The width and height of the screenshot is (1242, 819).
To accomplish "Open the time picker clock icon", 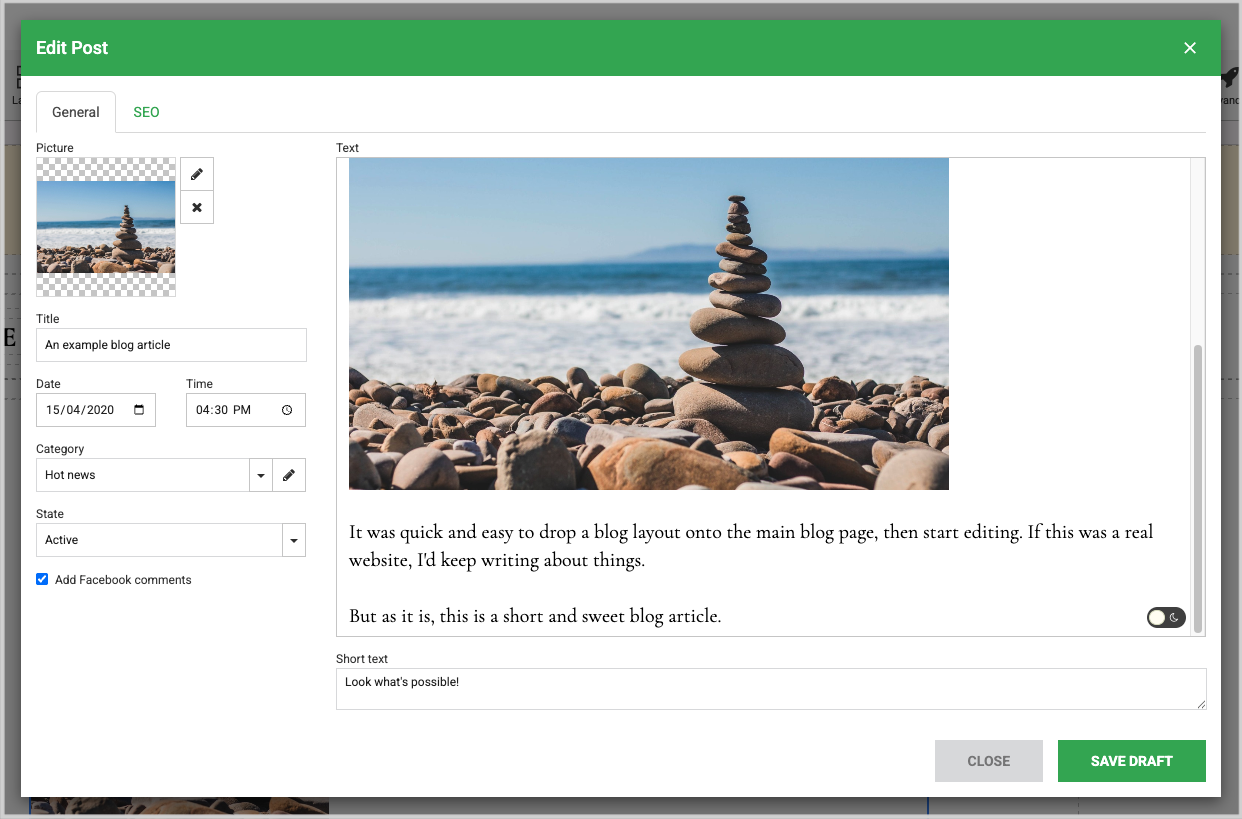I will pos(287,410).
